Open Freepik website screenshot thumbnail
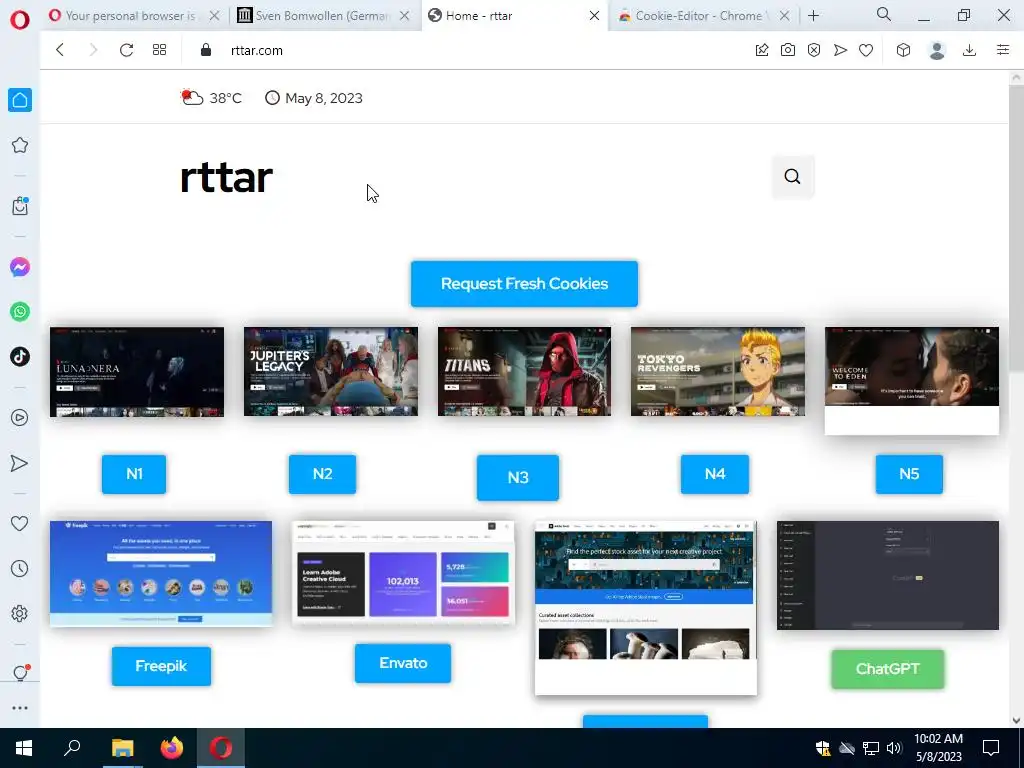The image size is (1024, 768). (x=161, y=573)
